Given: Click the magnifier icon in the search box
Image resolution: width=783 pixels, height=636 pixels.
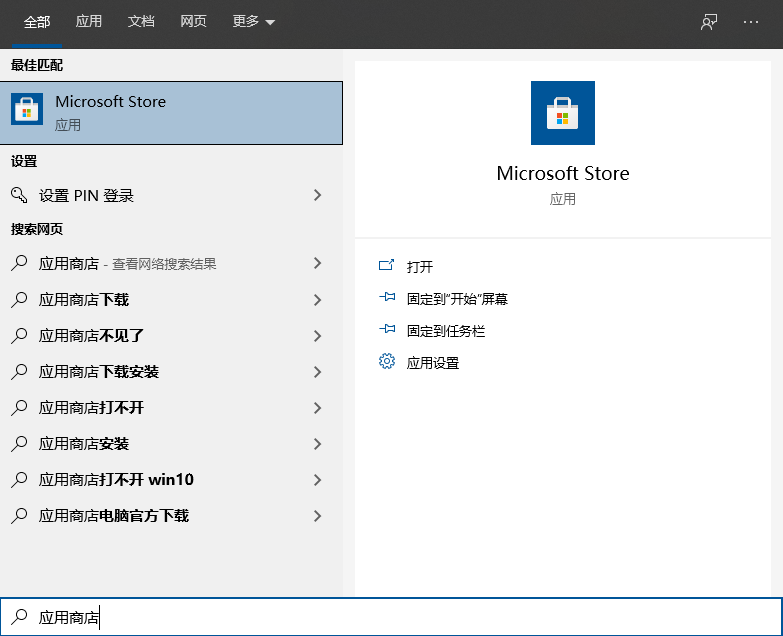Looking at the screenshot, I should click(19, 617).
